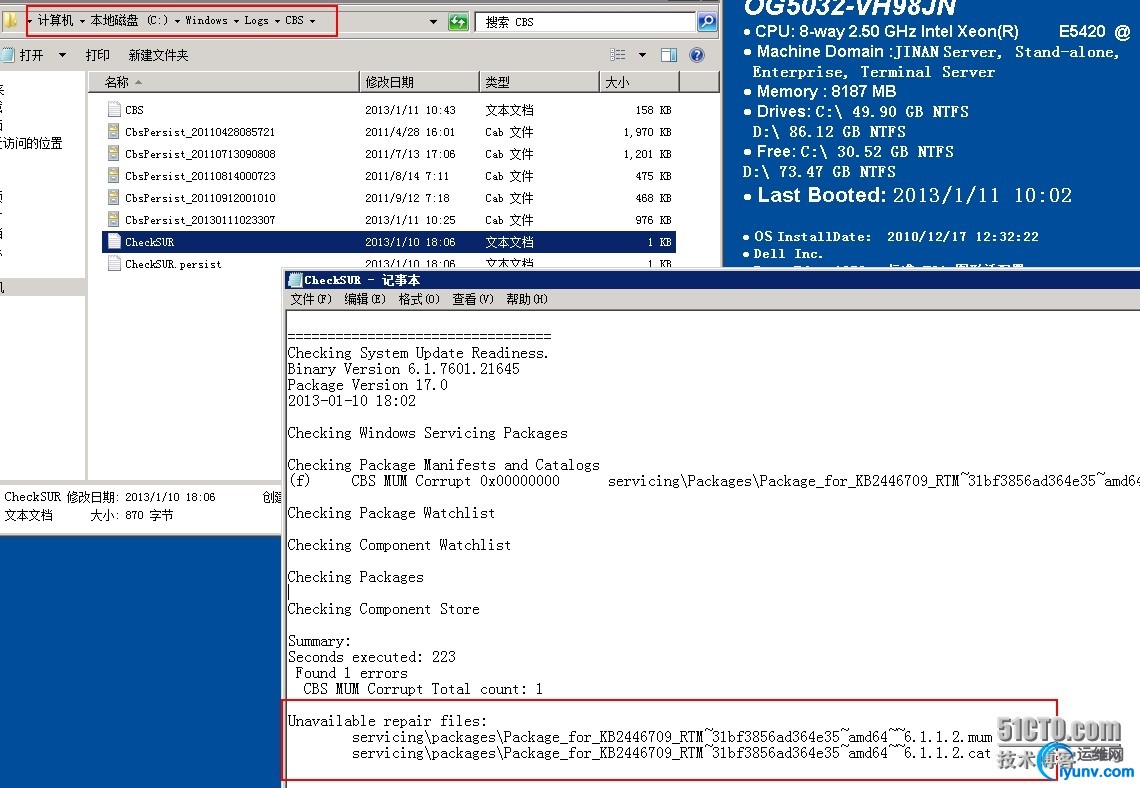Click the 'Seconds executed: 223' line

(372, 656)
